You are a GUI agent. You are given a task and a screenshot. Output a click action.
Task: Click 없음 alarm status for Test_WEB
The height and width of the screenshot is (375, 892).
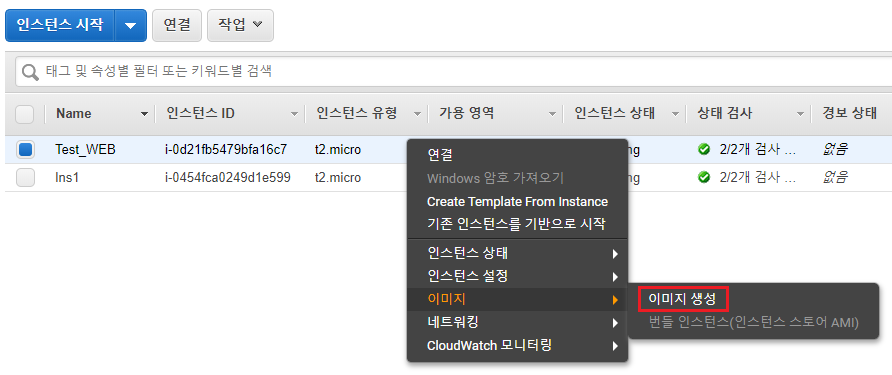pyautogui.click(x=835, y=150)
